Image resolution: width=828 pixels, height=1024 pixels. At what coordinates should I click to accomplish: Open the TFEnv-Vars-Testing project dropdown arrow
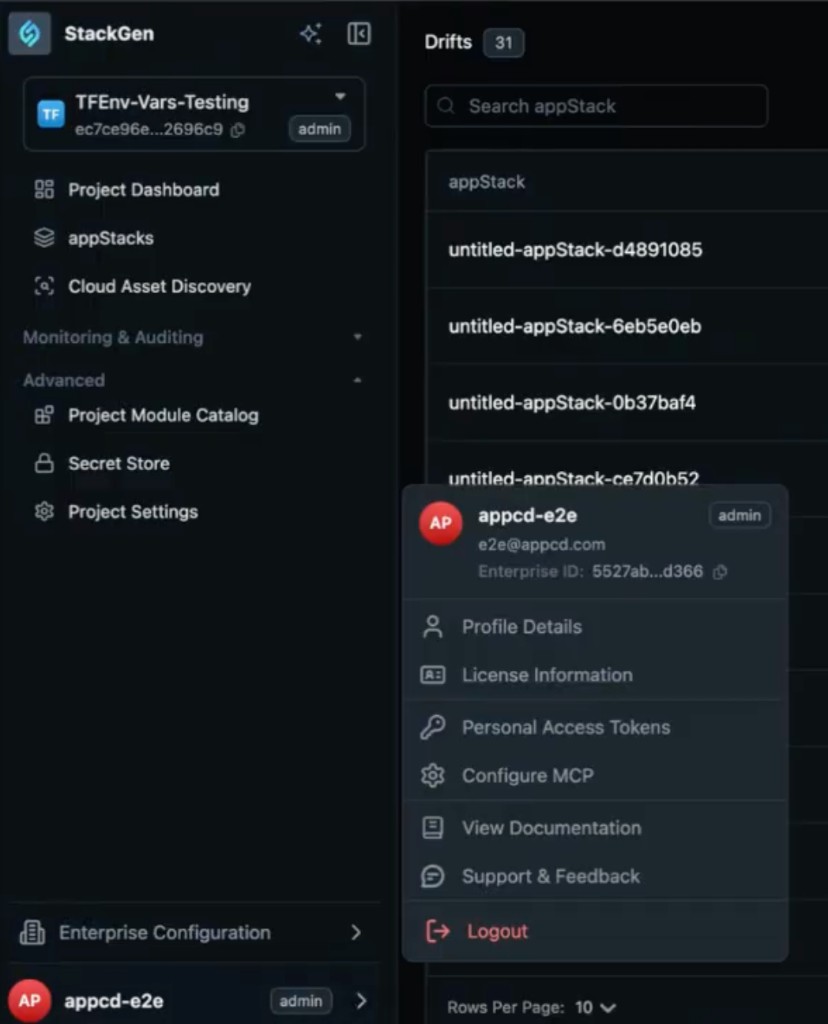coord(340,96)
